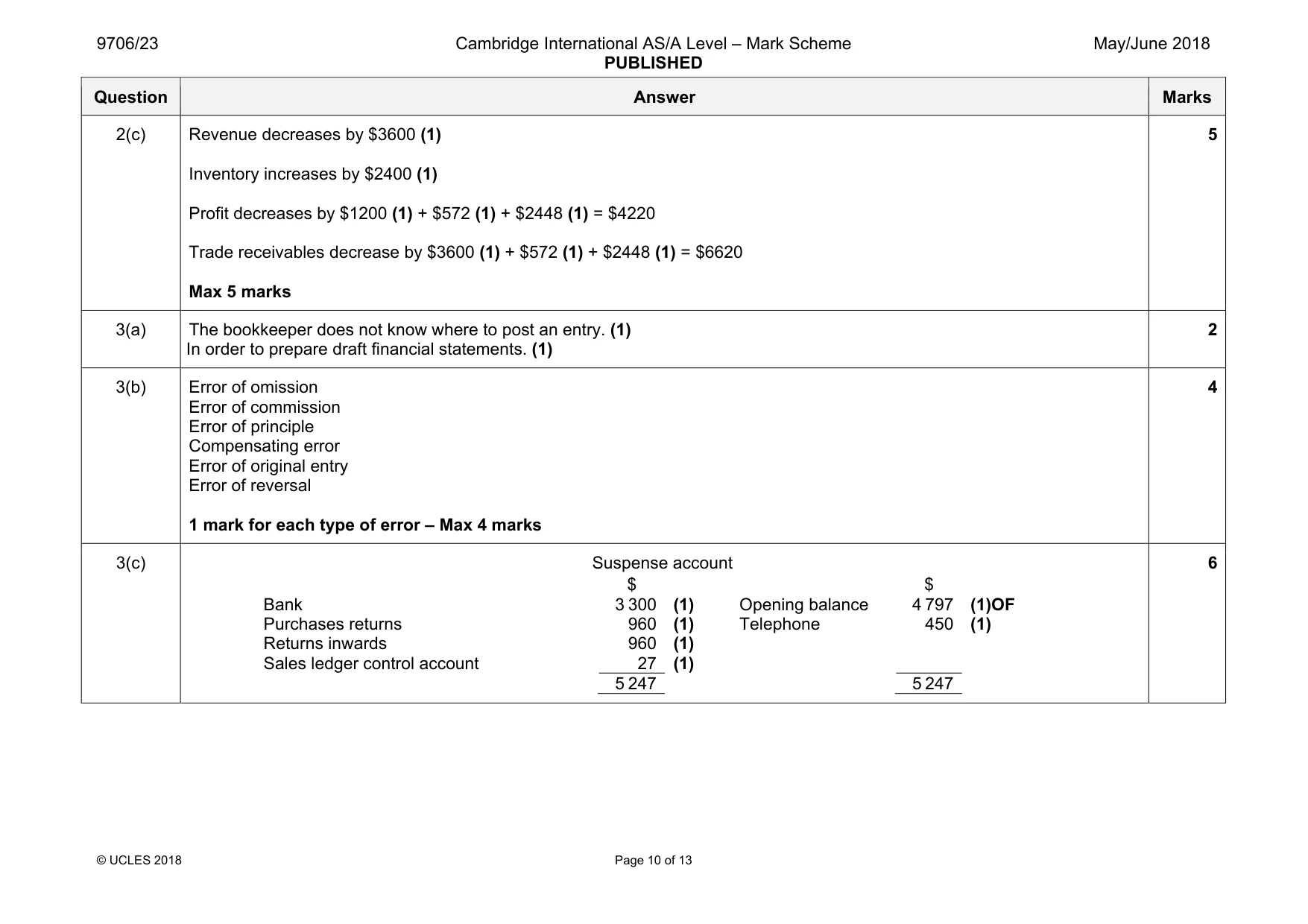1308x924 pixels.
Task: Click "Error of omission"
Action: pyautogui.click(x=253, y=387)
